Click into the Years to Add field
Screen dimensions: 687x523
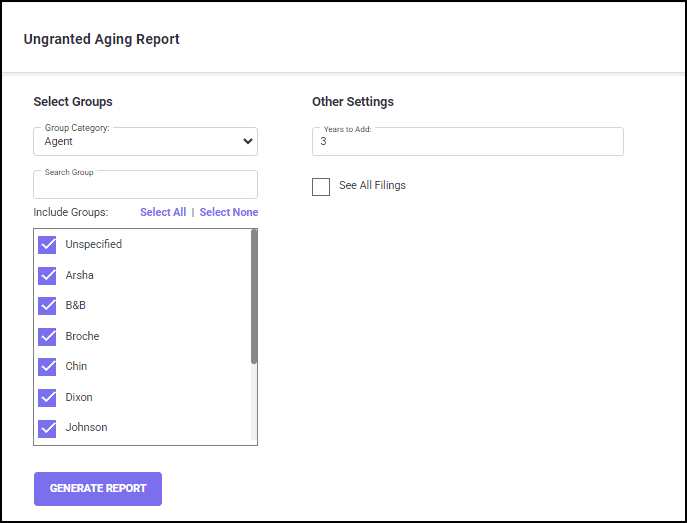(467, 142)
